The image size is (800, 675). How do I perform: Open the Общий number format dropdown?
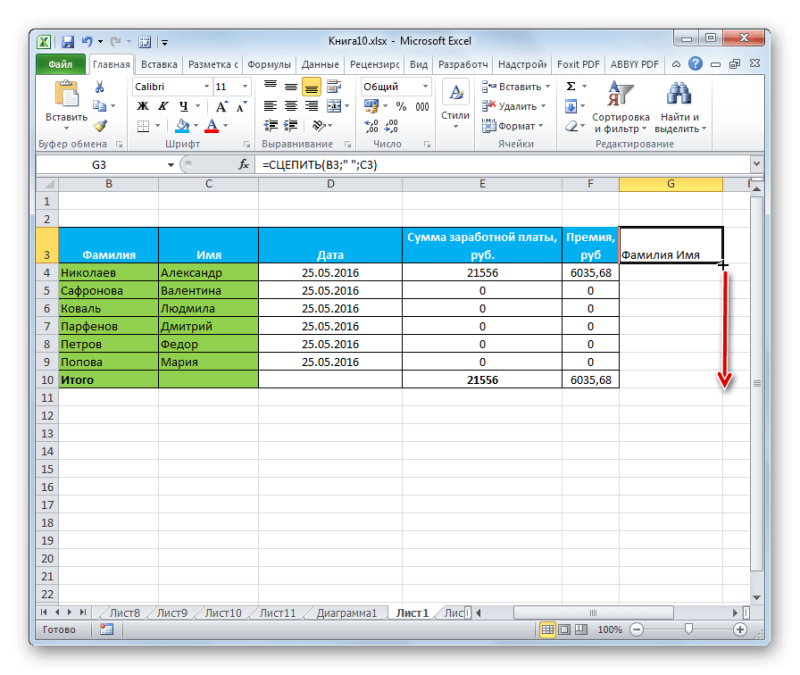[425, 87]
